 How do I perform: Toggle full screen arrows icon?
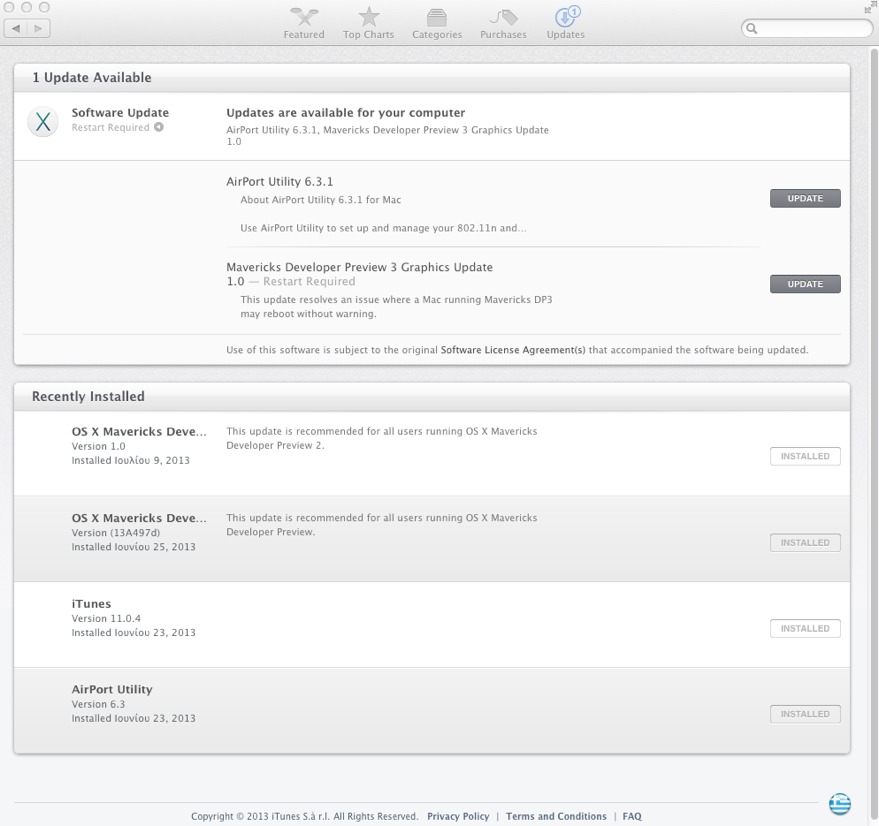coord(871,7)
